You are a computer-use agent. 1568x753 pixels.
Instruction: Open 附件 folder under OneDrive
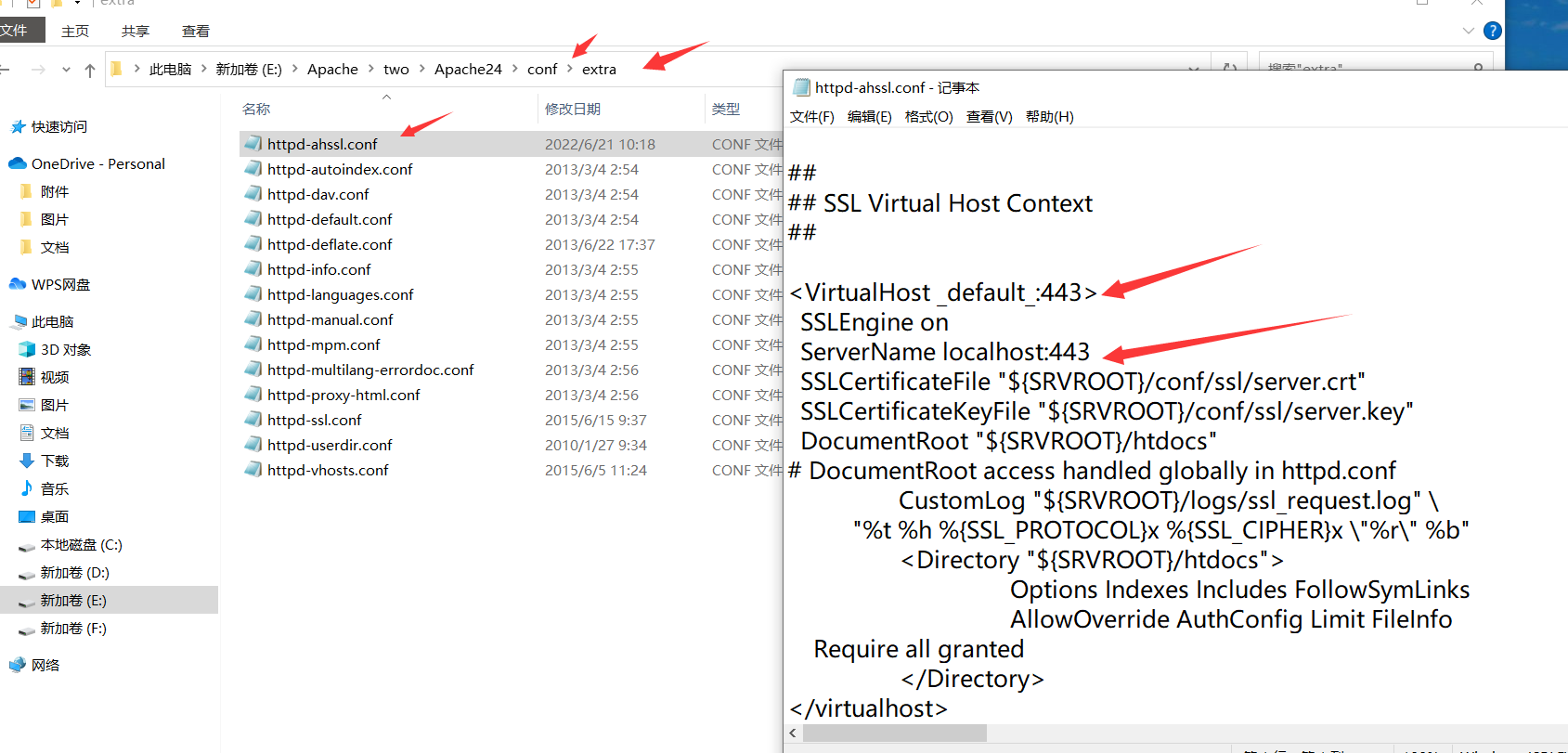pyautogui.click(x=55, y=191)
